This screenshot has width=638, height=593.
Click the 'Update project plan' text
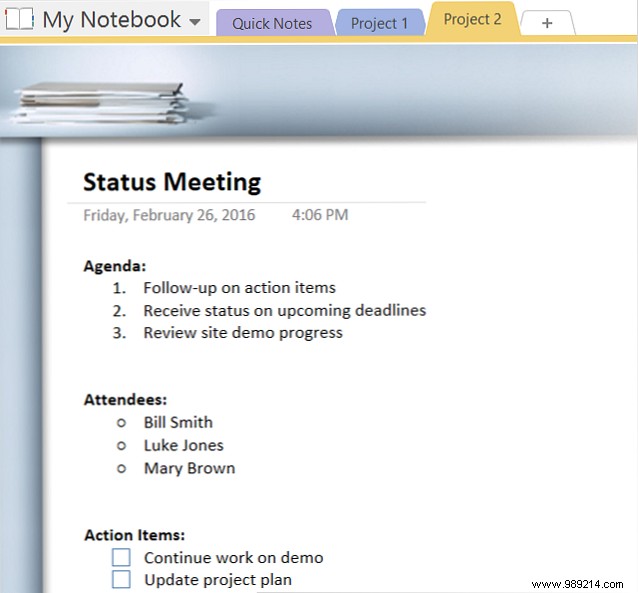tap(218, 580)
